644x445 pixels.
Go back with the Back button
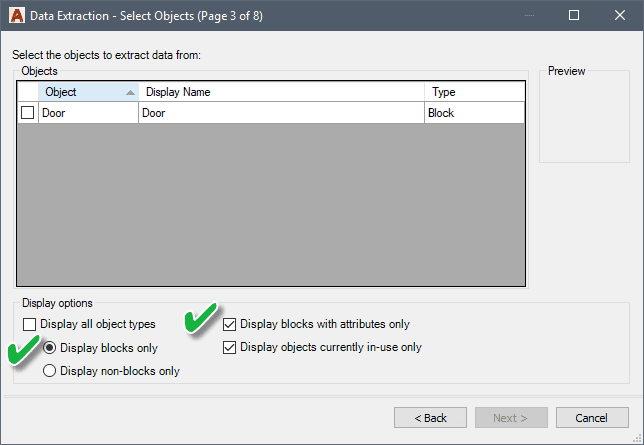[430, 417]
